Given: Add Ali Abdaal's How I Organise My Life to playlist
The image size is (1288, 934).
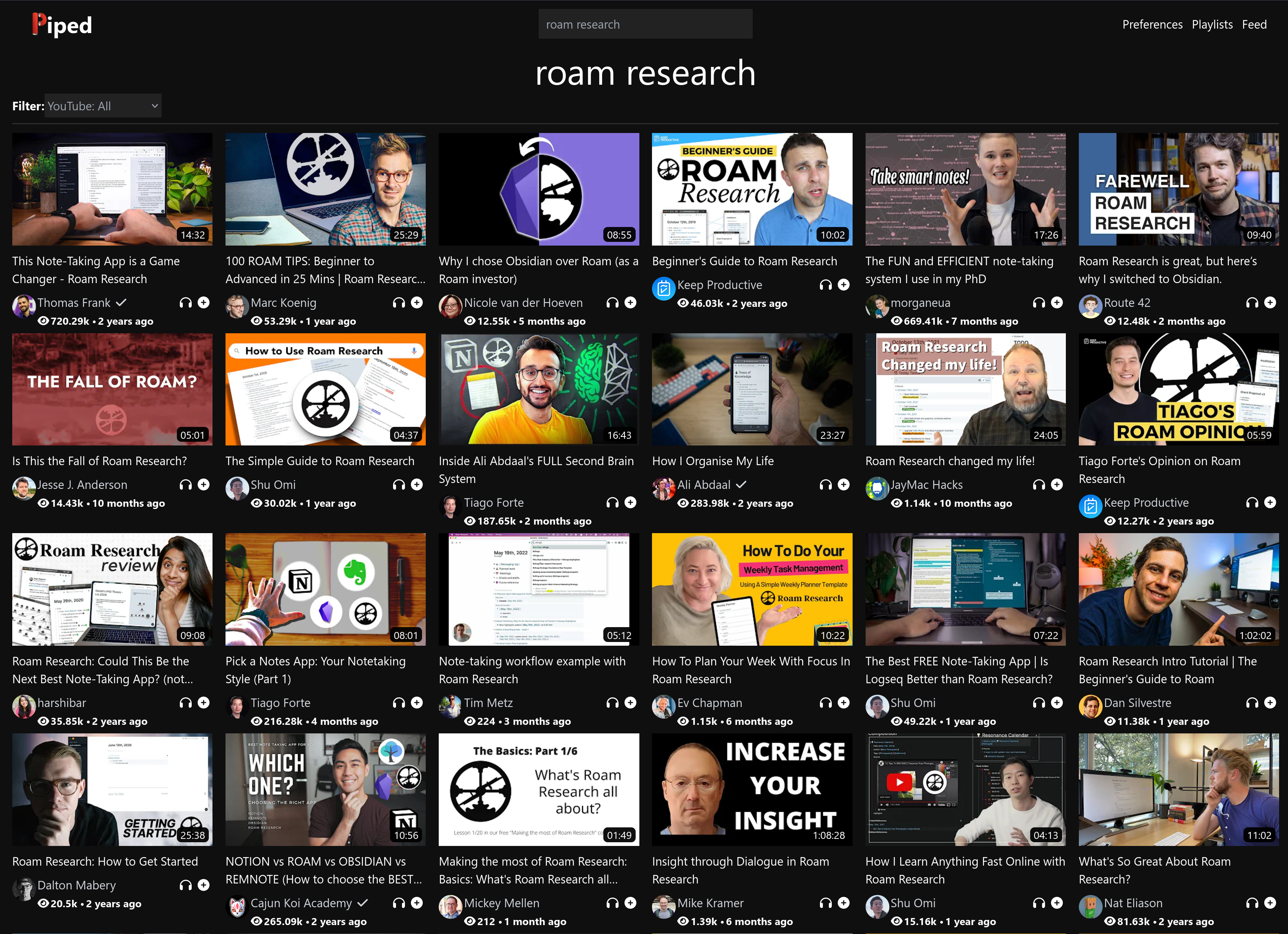Looking at the screenshot, I should pos(844,484).
